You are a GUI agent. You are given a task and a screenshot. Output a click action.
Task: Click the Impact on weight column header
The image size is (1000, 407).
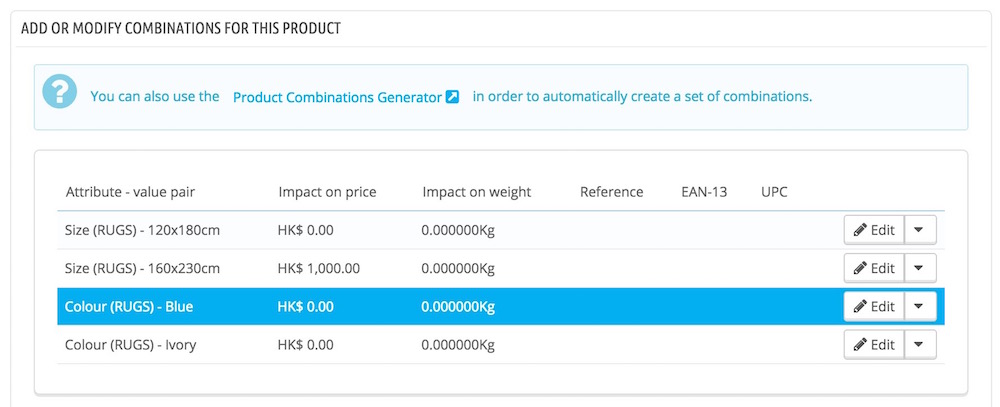point(476,192)
